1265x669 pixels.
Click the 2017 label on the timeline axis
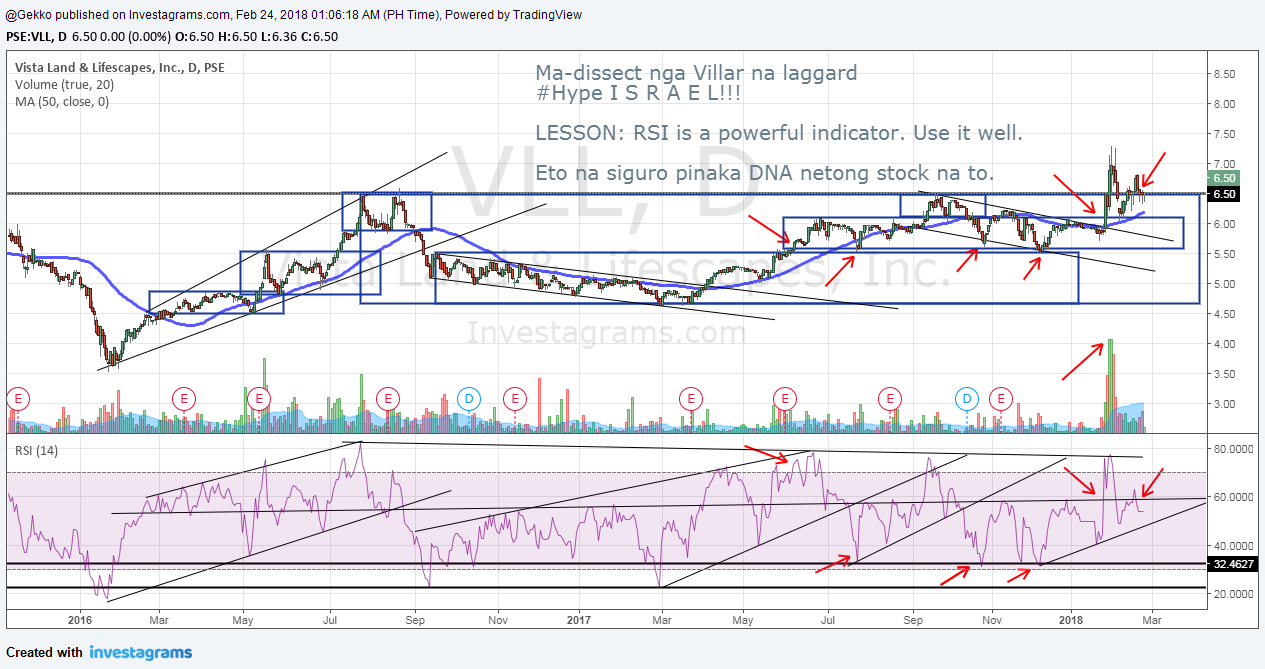pos(578,620)
